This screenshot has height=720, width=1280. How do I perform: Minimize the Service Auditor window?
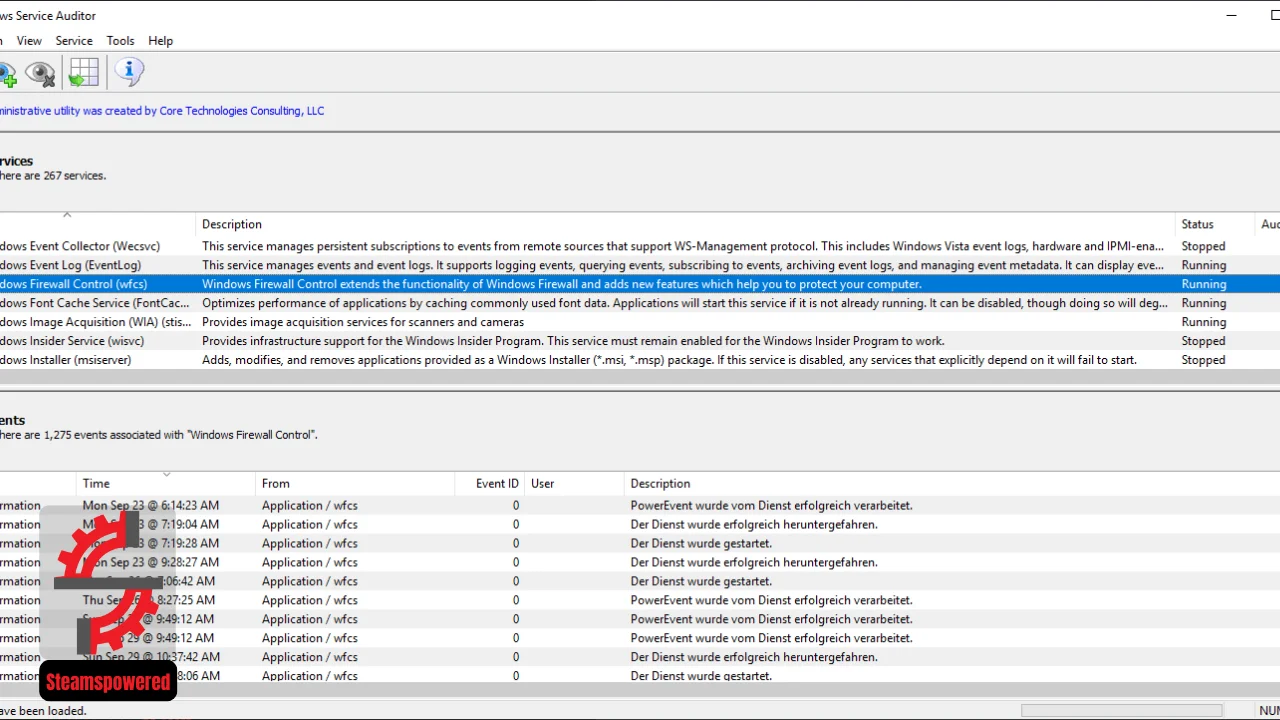pos(1233,15)
